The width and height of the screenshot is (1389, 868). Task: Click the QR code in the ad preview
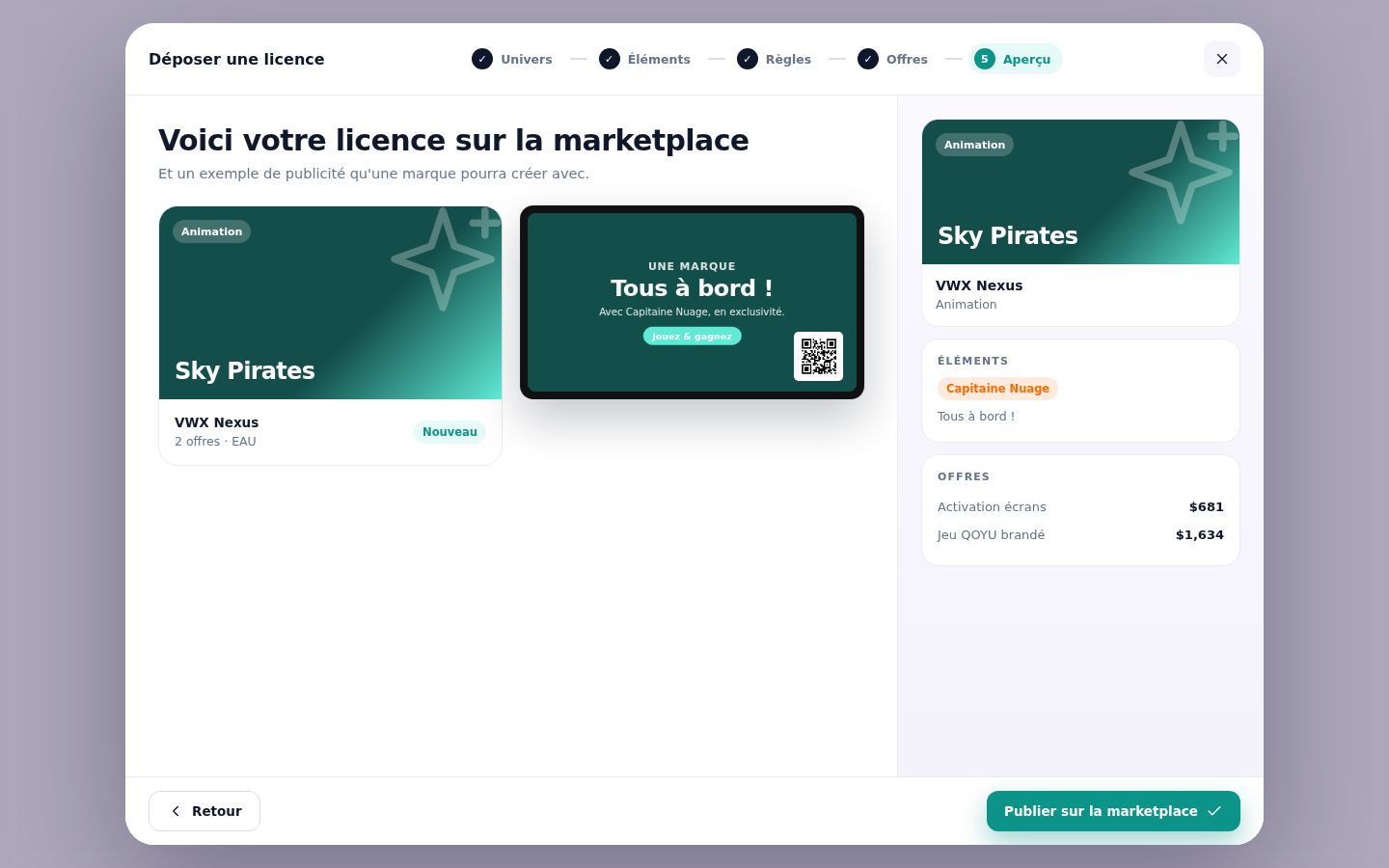pos(818,356)
